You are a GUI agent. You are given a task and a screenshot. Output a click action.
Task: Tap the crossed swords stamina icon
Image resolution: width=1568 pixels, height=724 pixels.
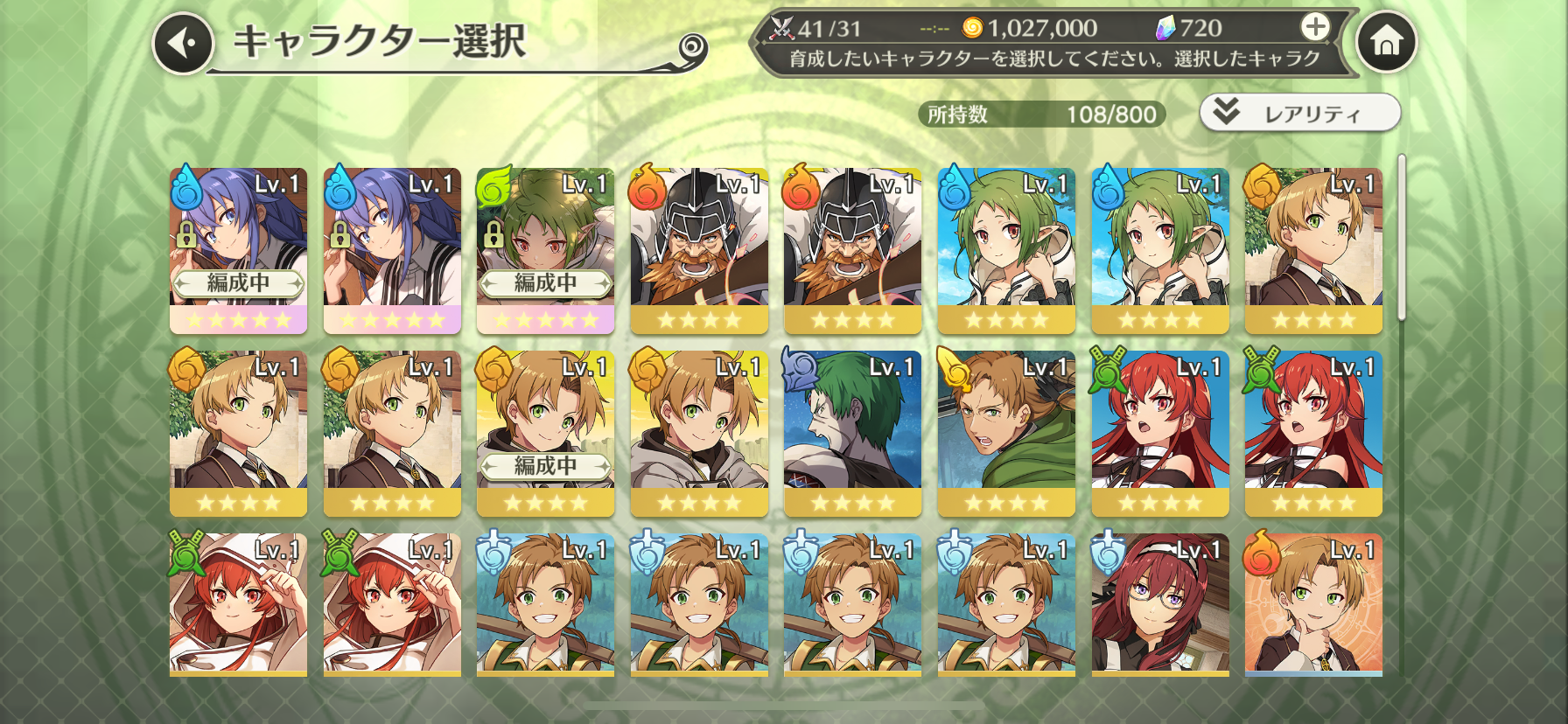pos(780,28)
